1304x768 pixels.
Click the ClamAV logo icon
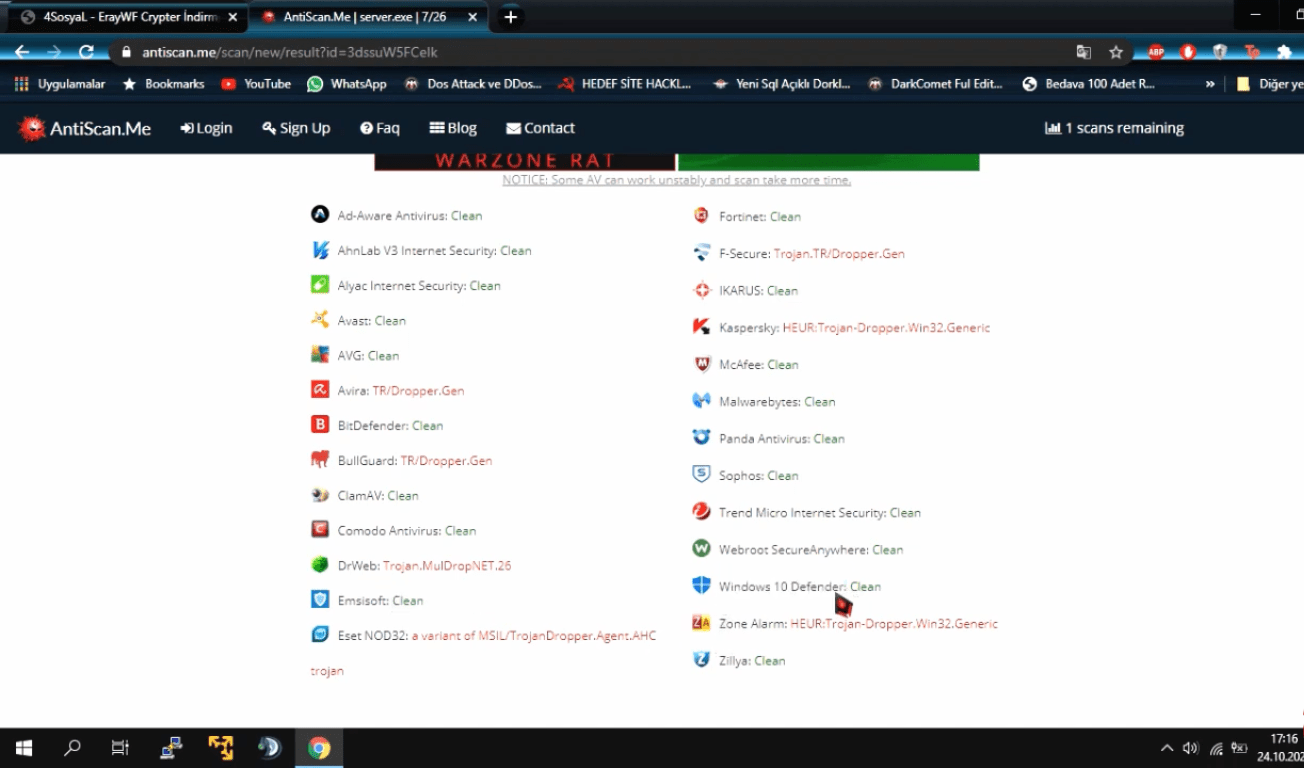(x=320, y=495)
